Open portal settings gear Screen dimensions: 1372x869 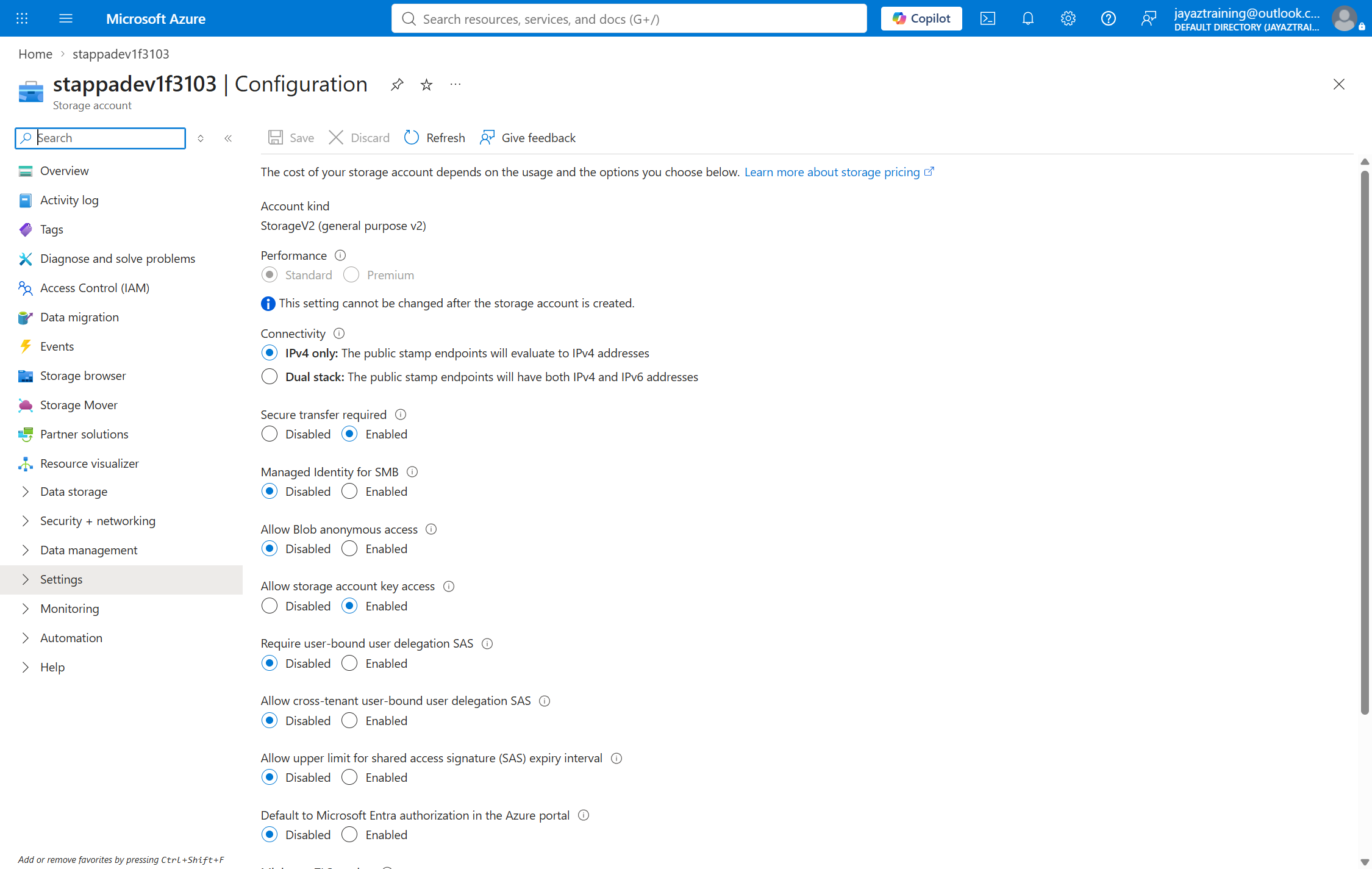pos(1068,18)
